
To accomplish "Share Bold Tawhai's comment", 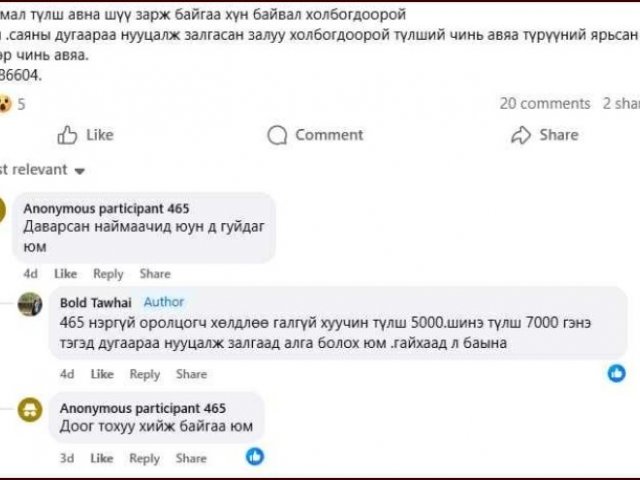I will pos(191,374).
